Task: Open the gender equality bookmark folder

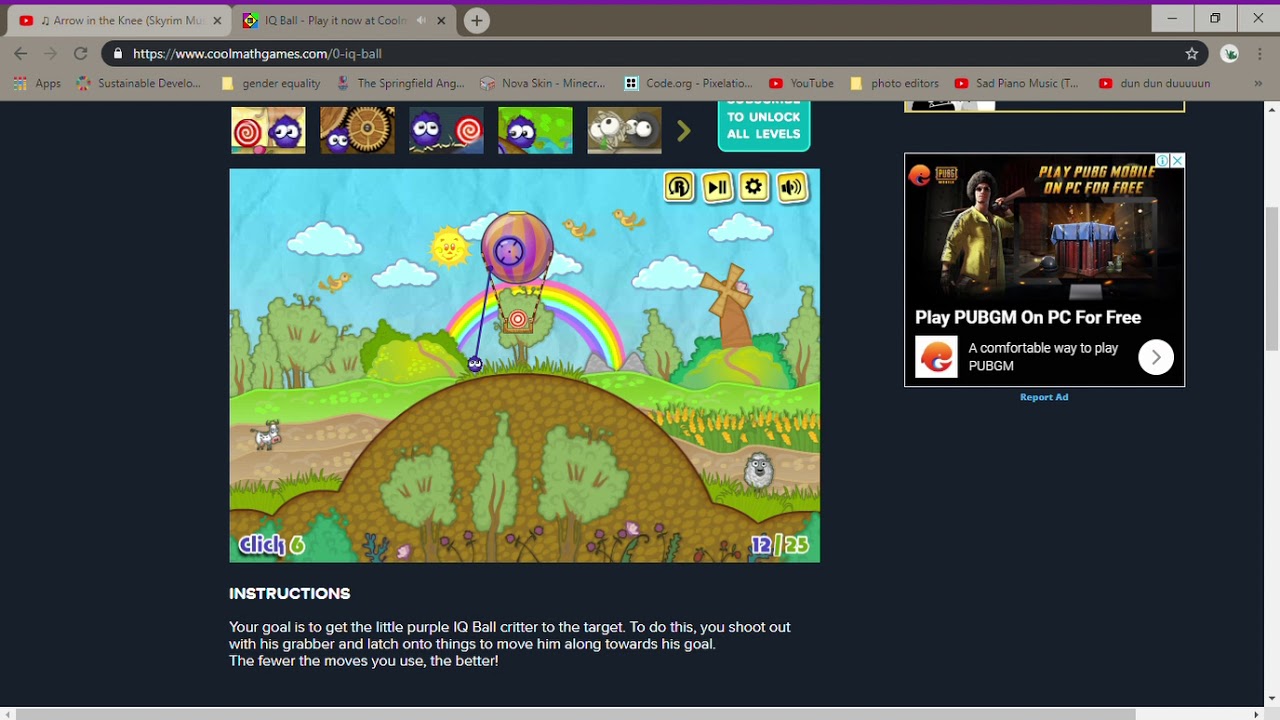Action: pyautogui.click(x=271, y=84)
